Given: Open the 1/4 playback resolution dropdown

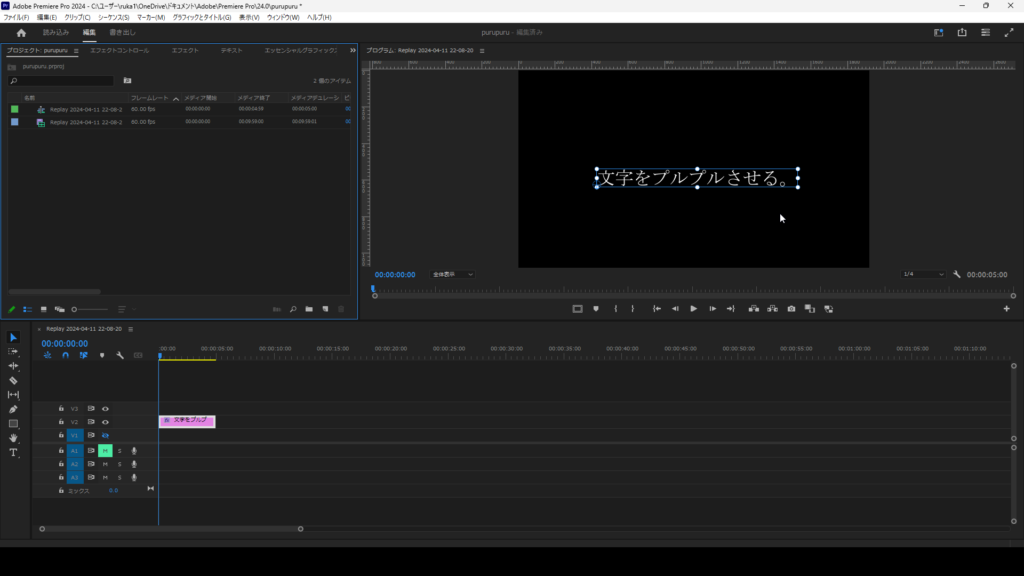Looking at the screenshot, I should pyautogui.click(x=923, y=274).
